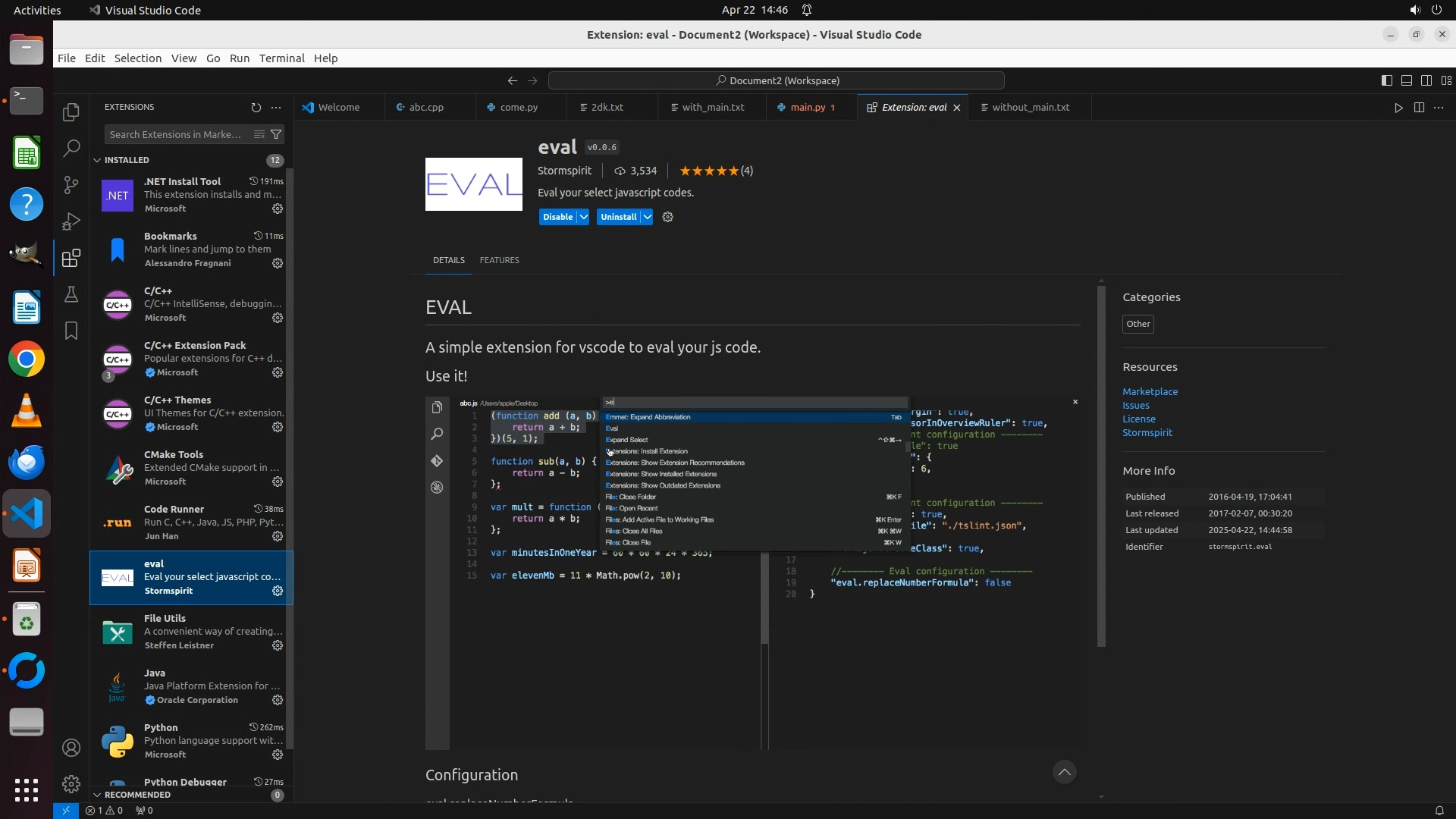Open the Search view in activity bar
Viewport: 1456px width, 819px height.
pos(71,149)
